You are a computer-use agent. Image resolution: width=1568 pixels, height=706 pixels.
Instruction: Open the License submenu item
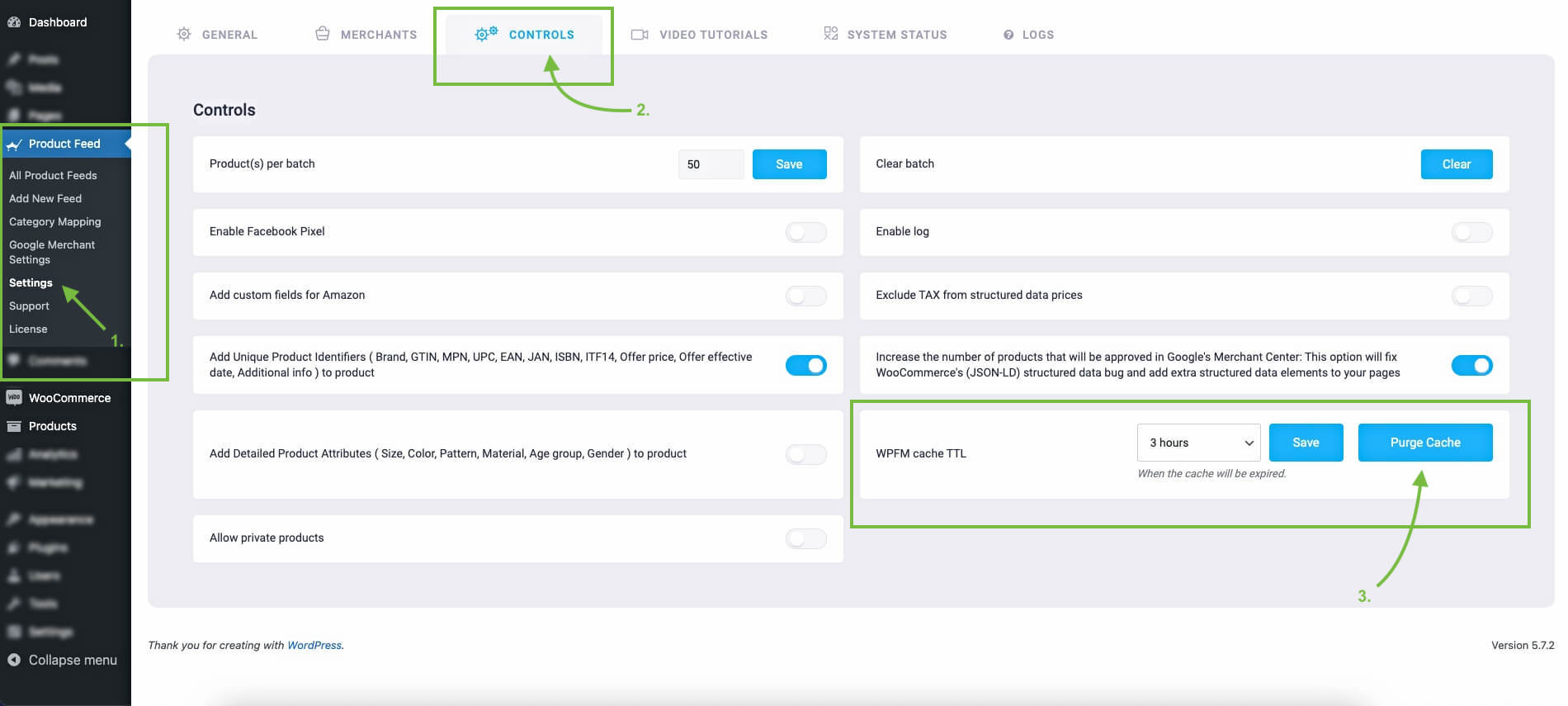click(28, 329)
